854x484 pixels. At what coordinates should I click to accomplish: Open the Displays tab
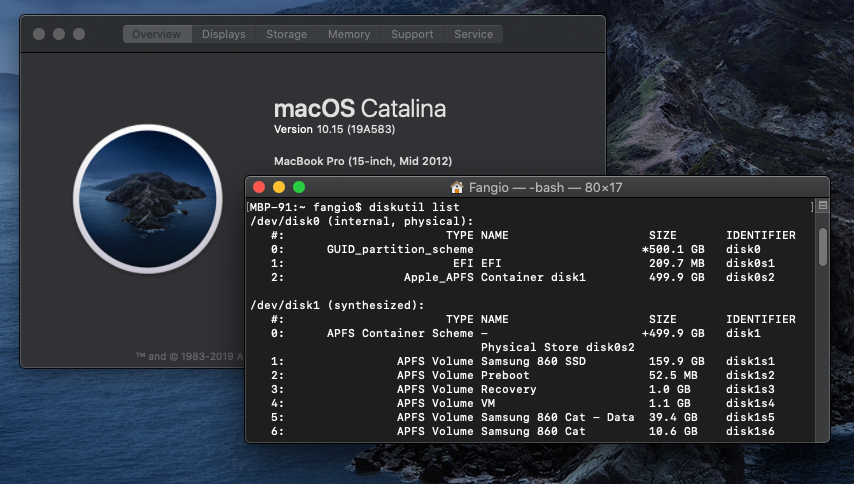pyautogui.click(x=223, y=34)
